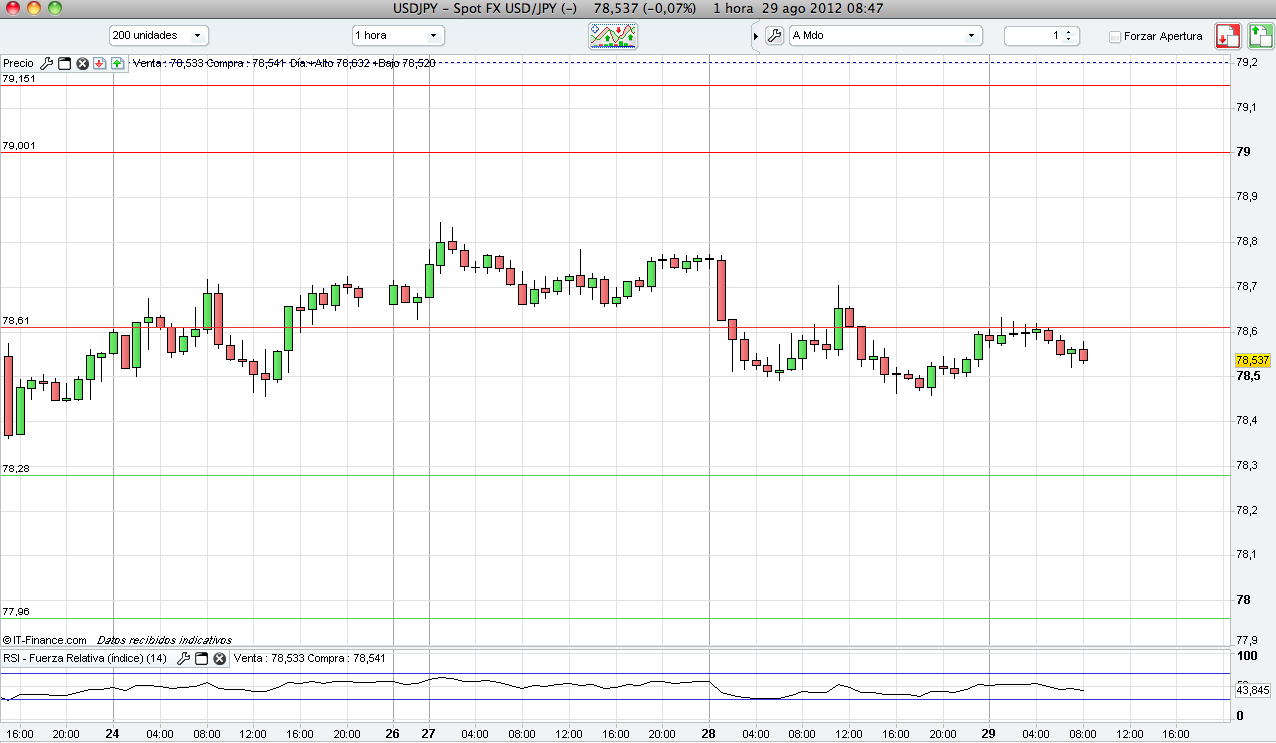
Task: Click green up-arrow buy icon in Precio panel
Action: (117, 63)
